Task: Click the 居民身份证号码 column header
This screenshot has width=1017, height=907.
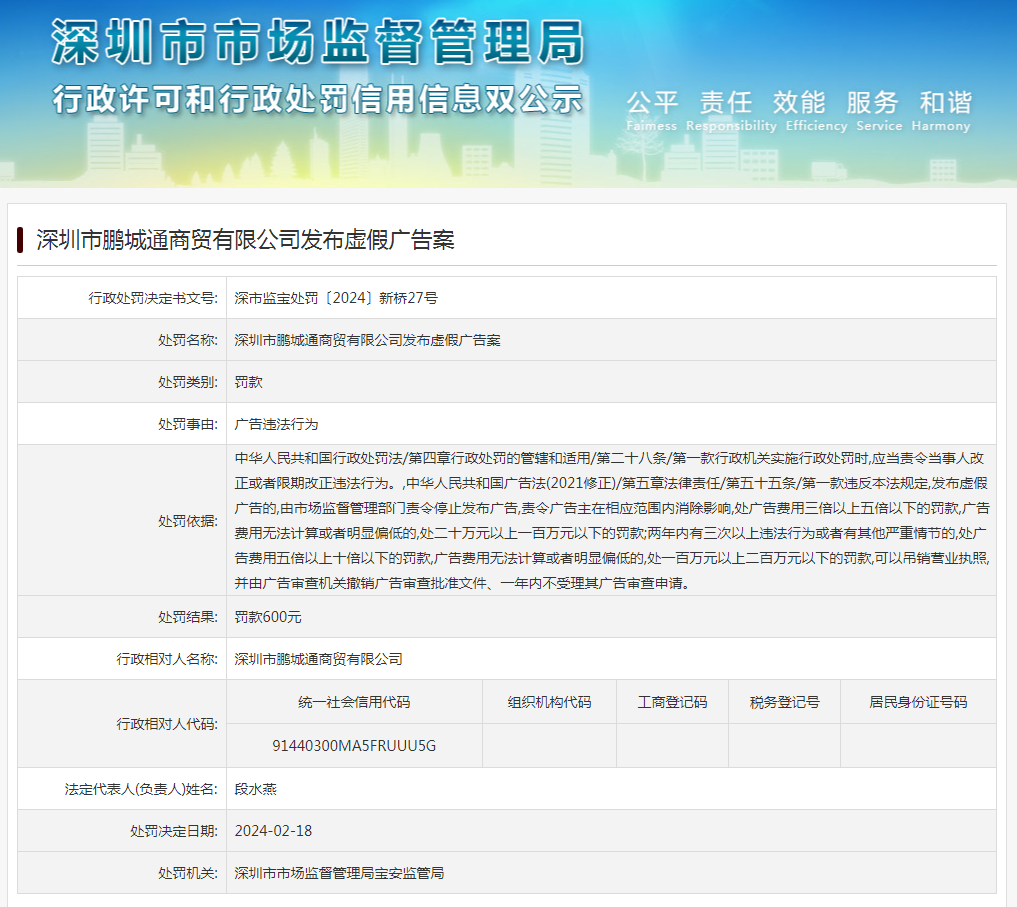Action: (918, 702)
